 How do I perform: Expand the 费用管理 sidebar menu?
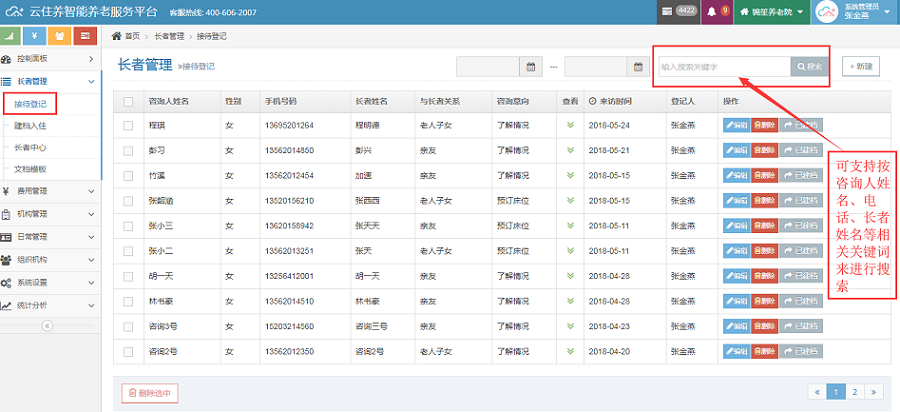50,190
